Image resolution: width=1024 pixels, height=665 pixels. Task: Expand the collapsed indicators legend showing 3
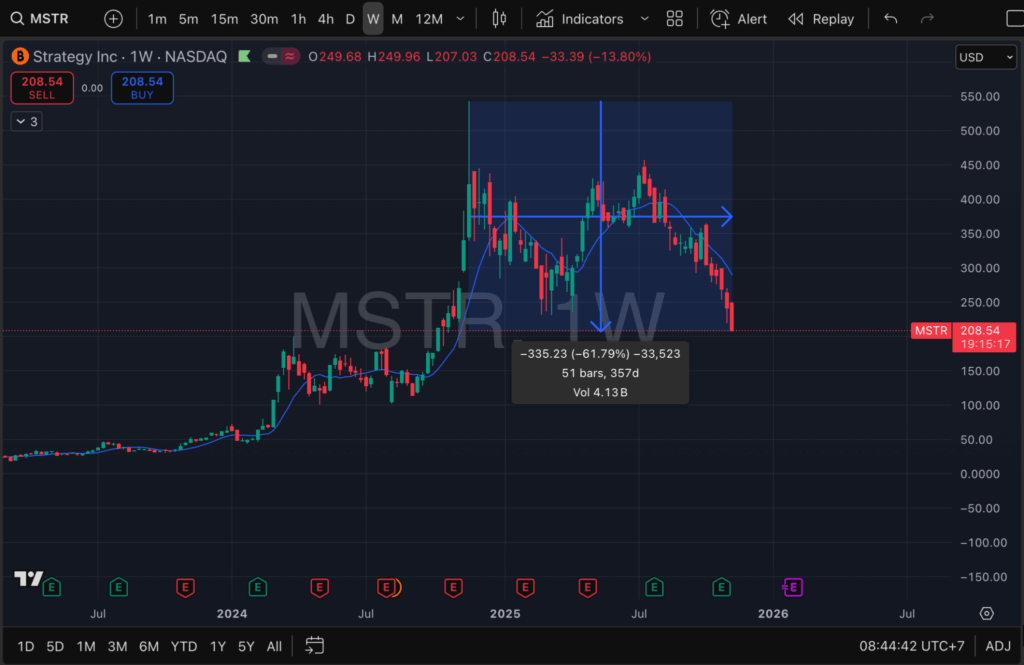pyautogui.click(x=25, y=121)
